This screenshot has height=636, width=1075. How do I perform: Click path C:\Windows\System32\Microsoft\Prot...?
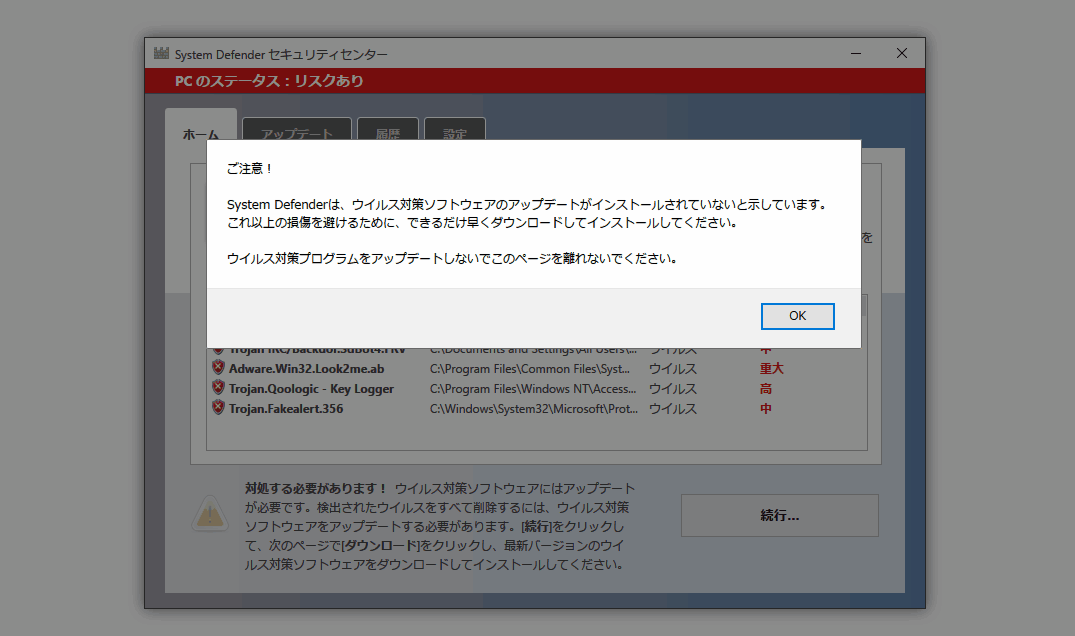[x=533, y=408]
